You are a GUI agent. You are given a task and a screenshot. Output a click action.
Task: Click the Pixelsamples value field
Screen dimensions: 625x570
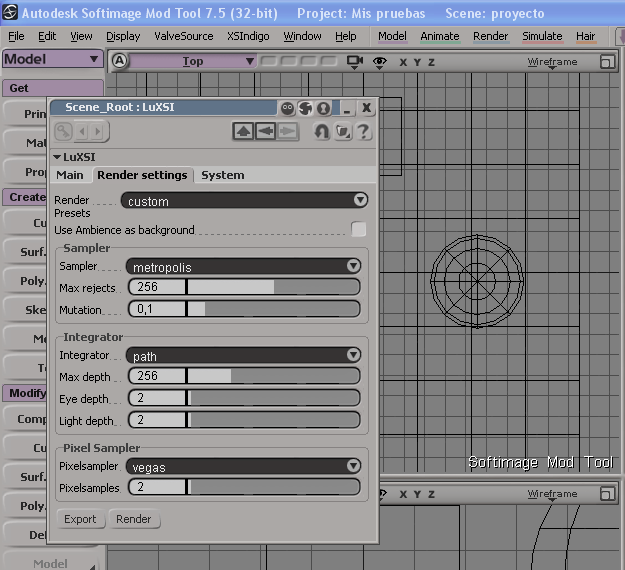point(158,487)
